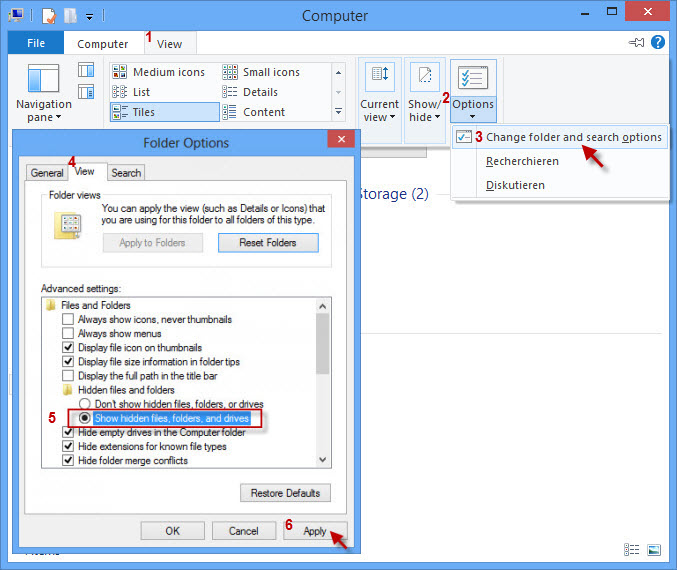Click the advanced settings scrollbar thumb

(x=323, y=344)
